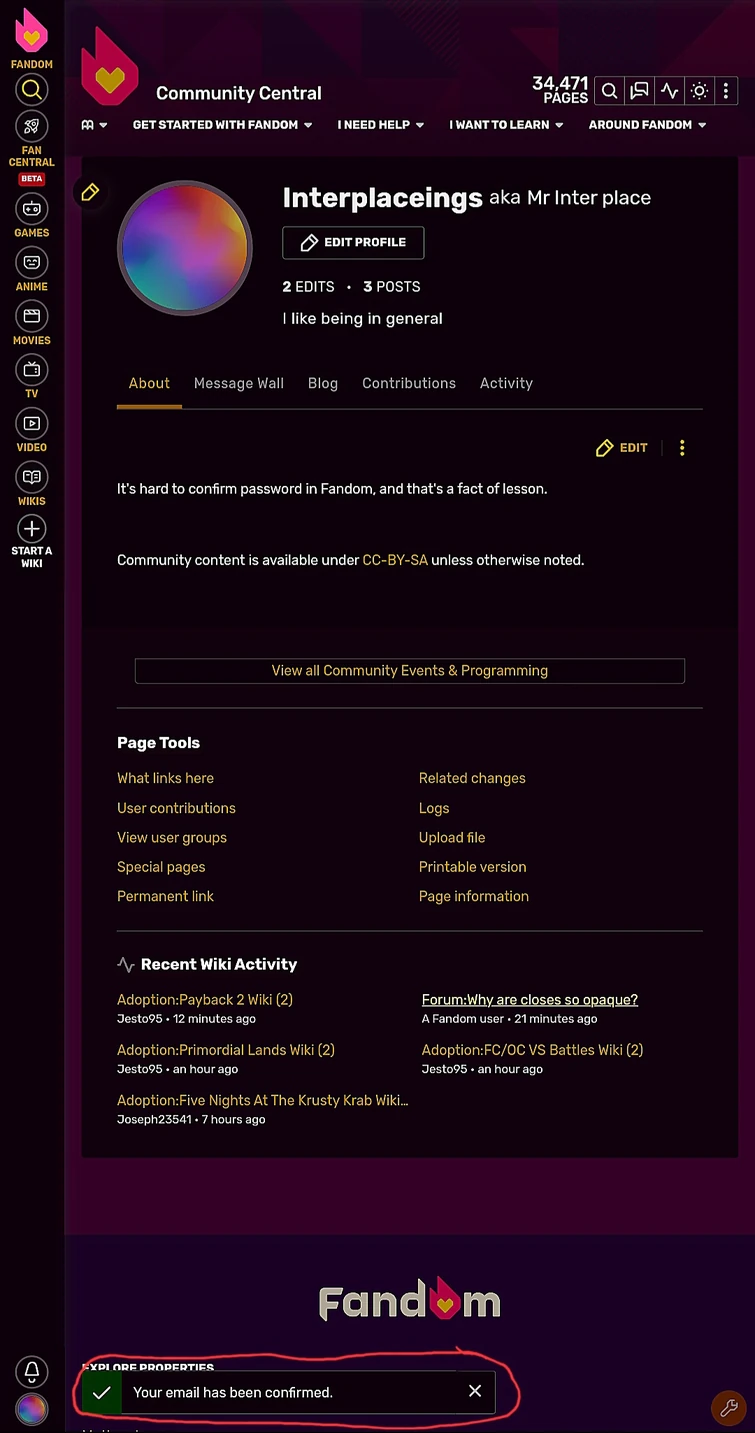Switch to the Contributions tab

409,383
